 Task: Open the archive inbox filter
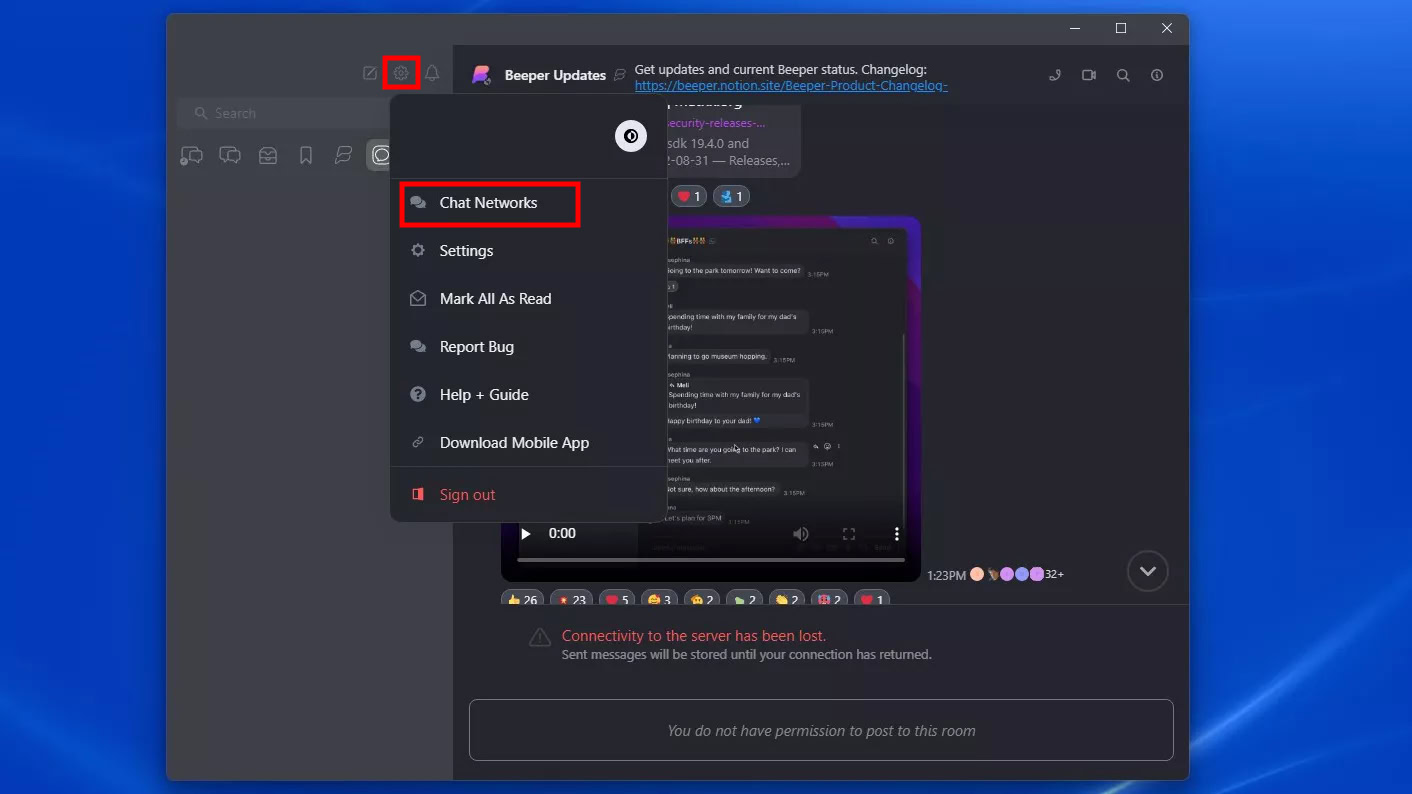tap(268, 155)
